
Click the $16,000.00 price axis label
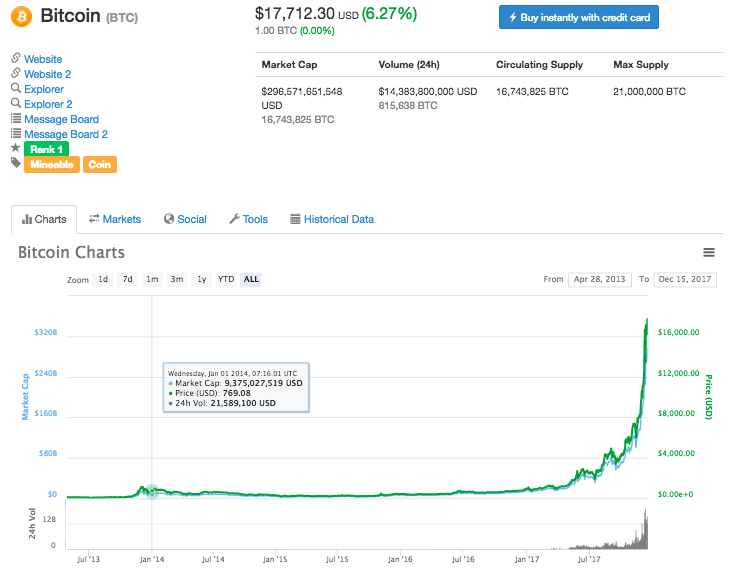pyautogui.click(x=679, y=332)
